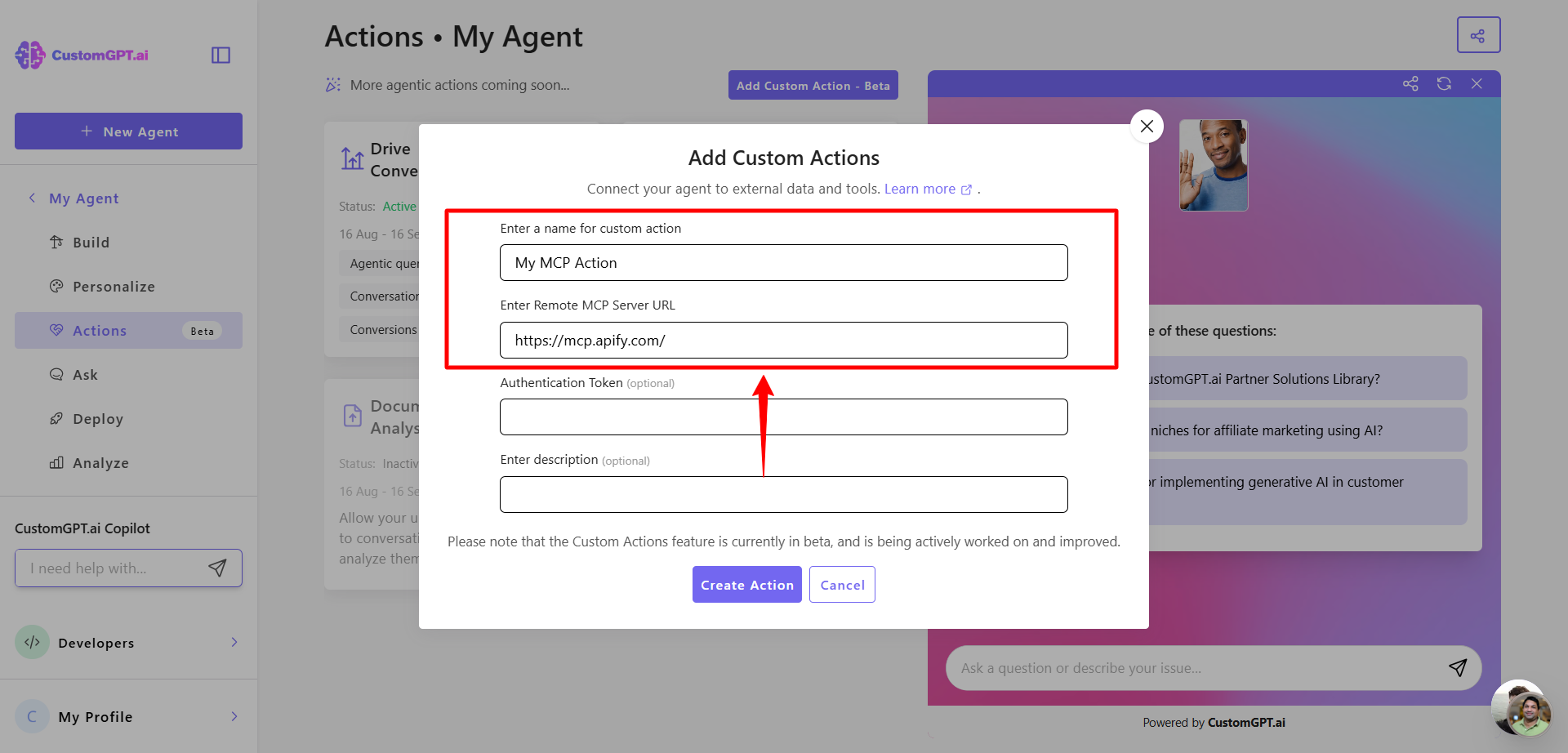Screen dimensions: 1568x753
Task: Select the Actions menu item
Action: click(128, 331)
